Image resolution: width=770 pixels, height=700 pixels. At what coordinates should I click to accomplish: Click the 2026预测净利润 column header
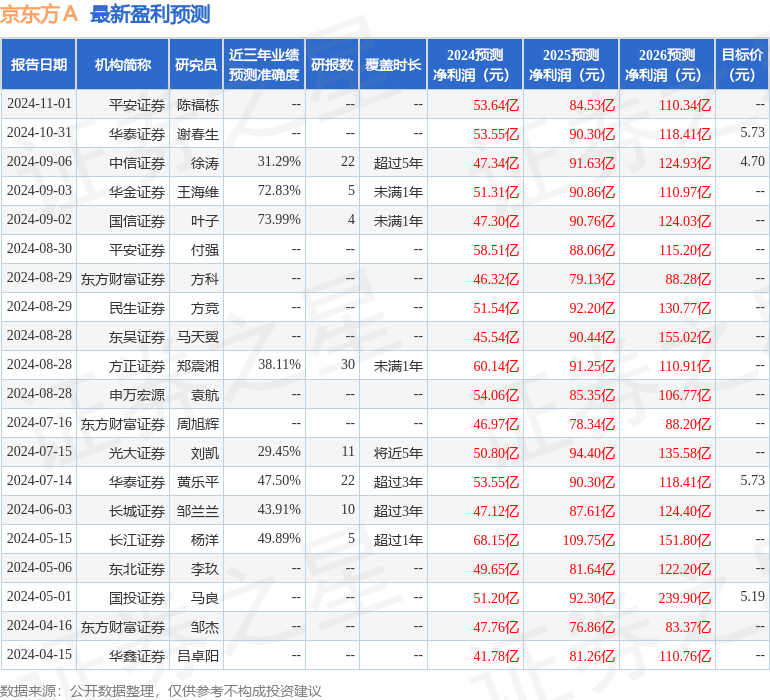(667, 64)
